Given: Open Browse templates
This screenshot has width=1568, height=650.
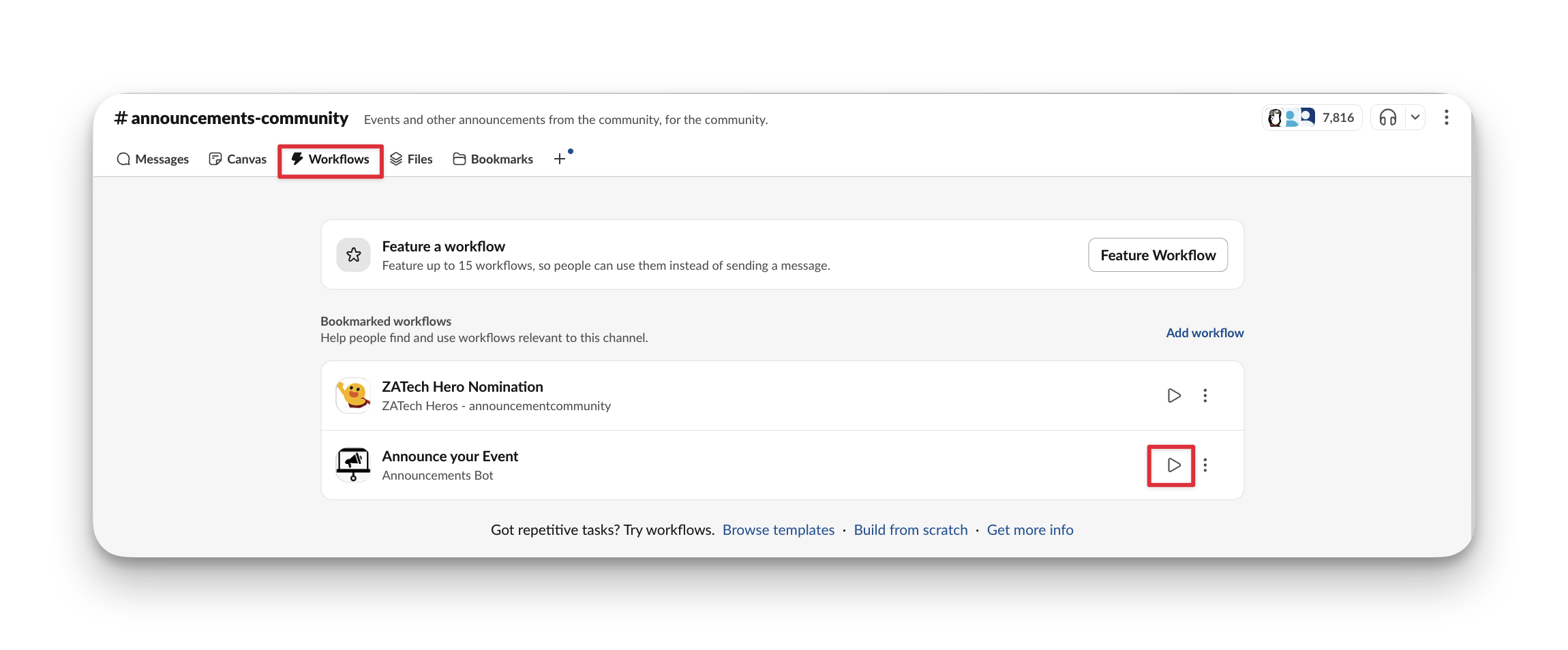Looking at the screenshot, I should 778,529.
